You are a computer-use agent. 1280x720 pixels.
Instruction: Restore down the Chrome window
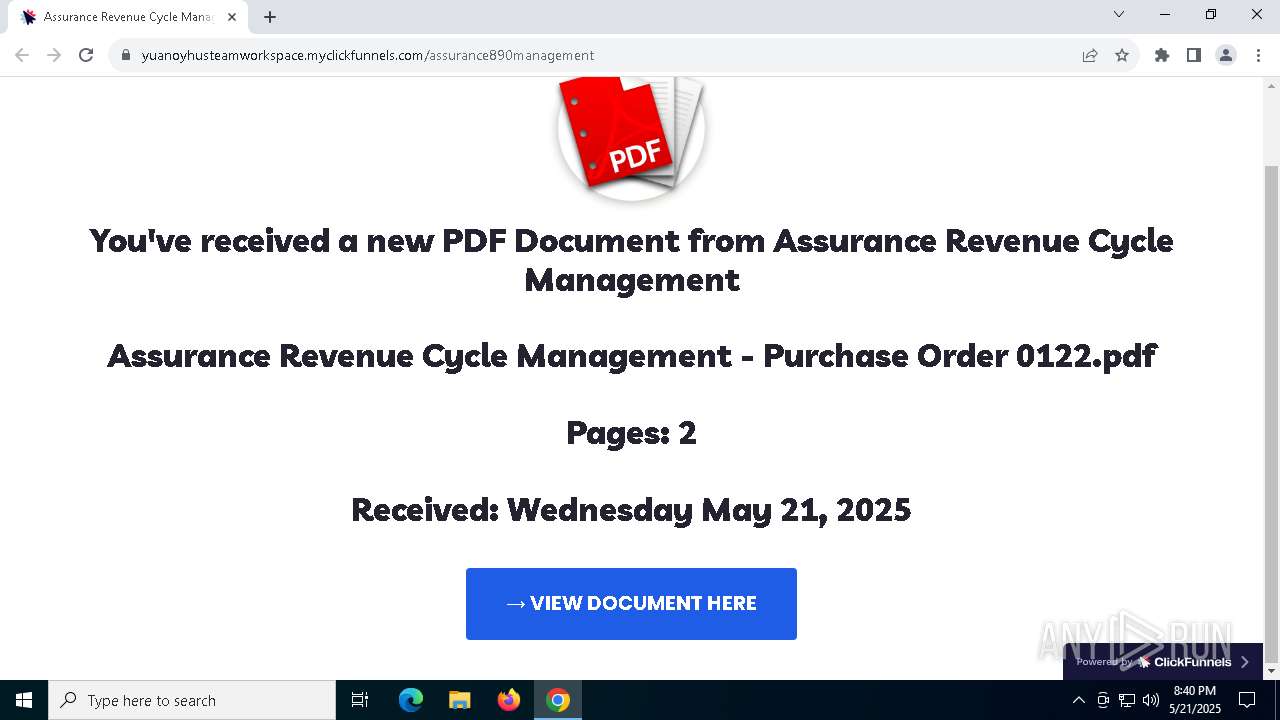1211,14
